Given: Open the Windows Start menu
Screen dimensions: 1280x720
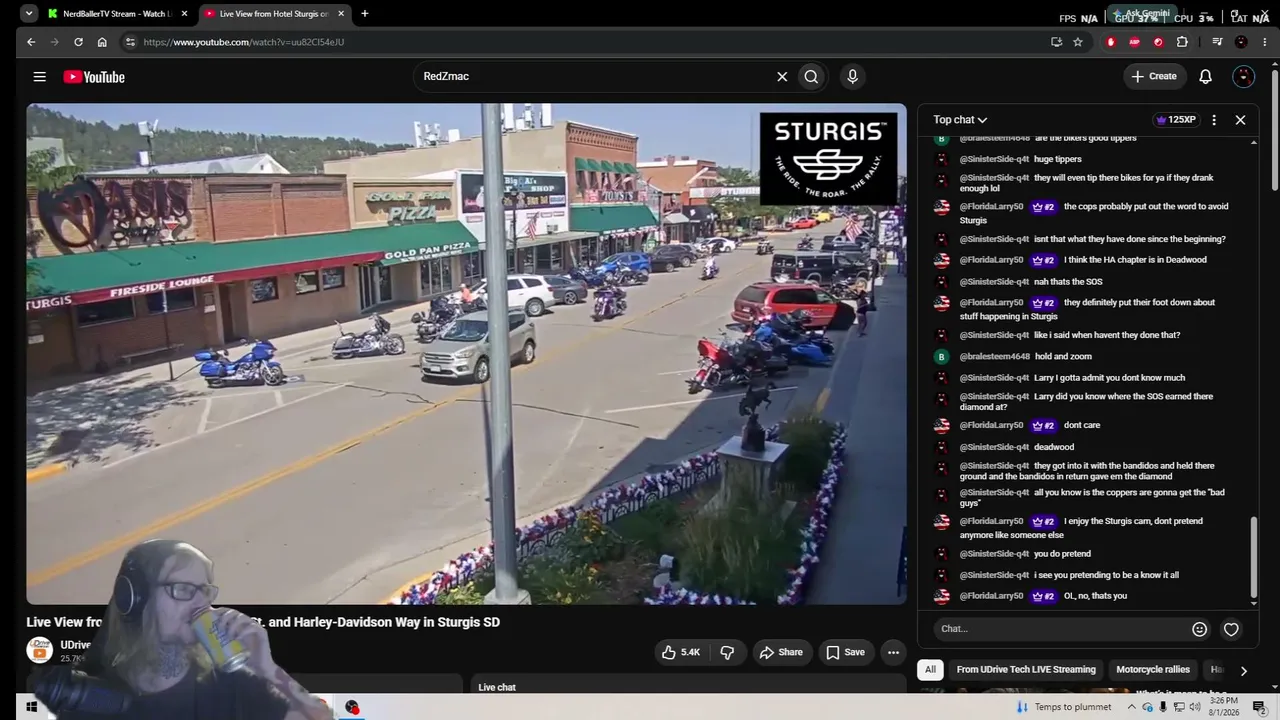Looking at the screenshot, I should coord(31,707).
